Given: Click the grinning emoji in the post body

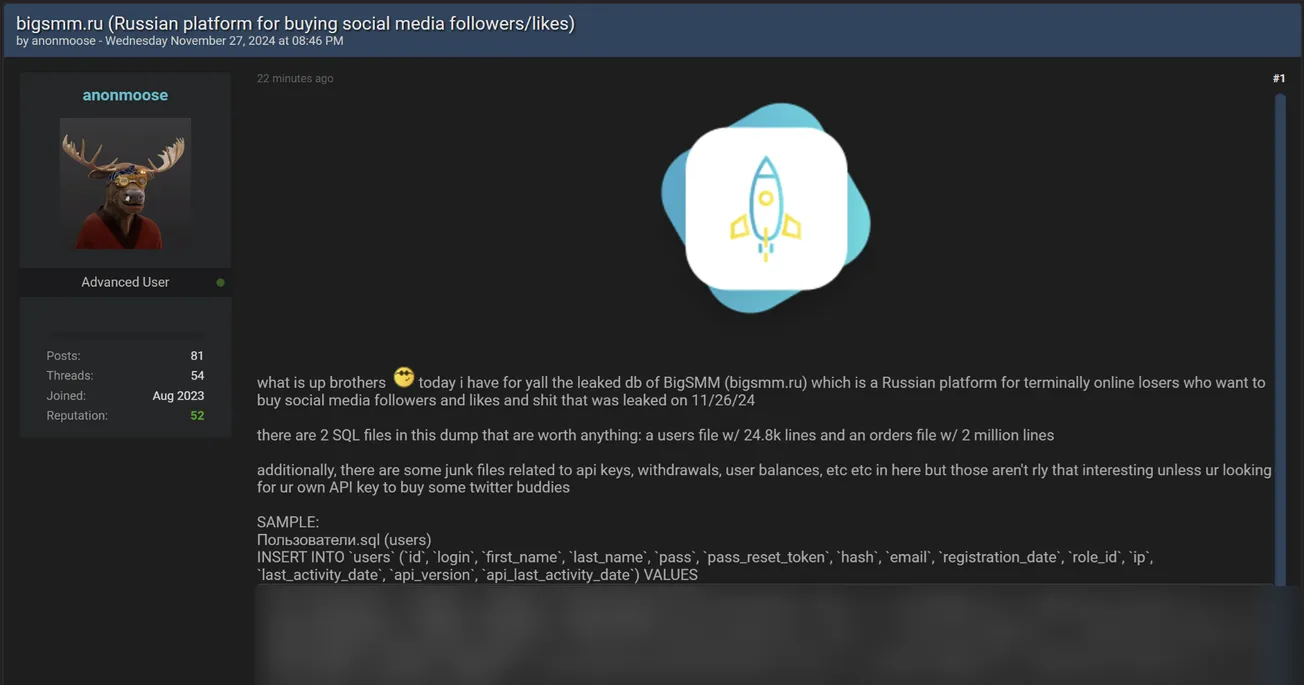Looking at the screenshot, I should 403,377.
